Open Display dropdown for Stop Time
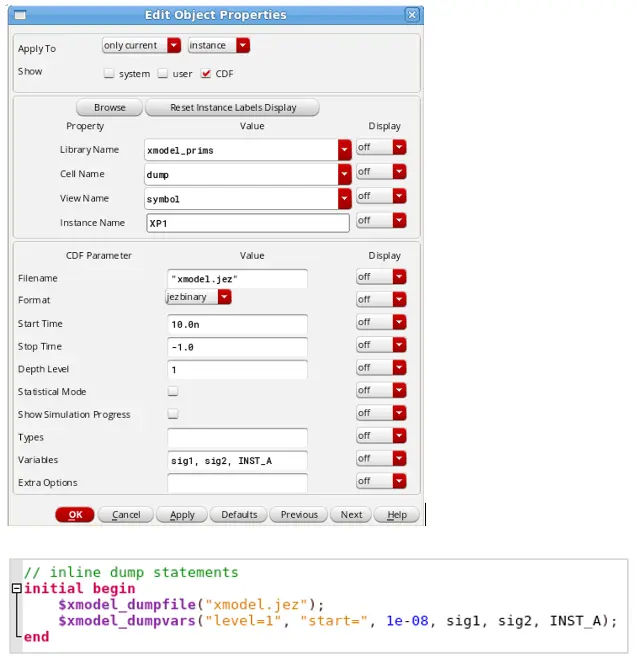Image resolution: width=637 pixels, height=660 pixels. pos(381,345)
